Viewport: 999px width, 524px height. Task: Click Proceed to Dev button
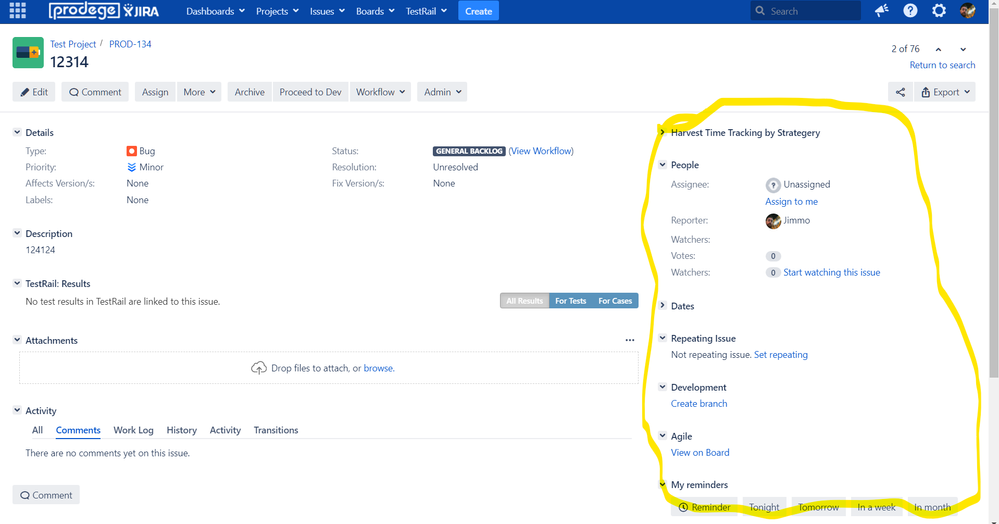pyautogui.click(x=310, y=92)
